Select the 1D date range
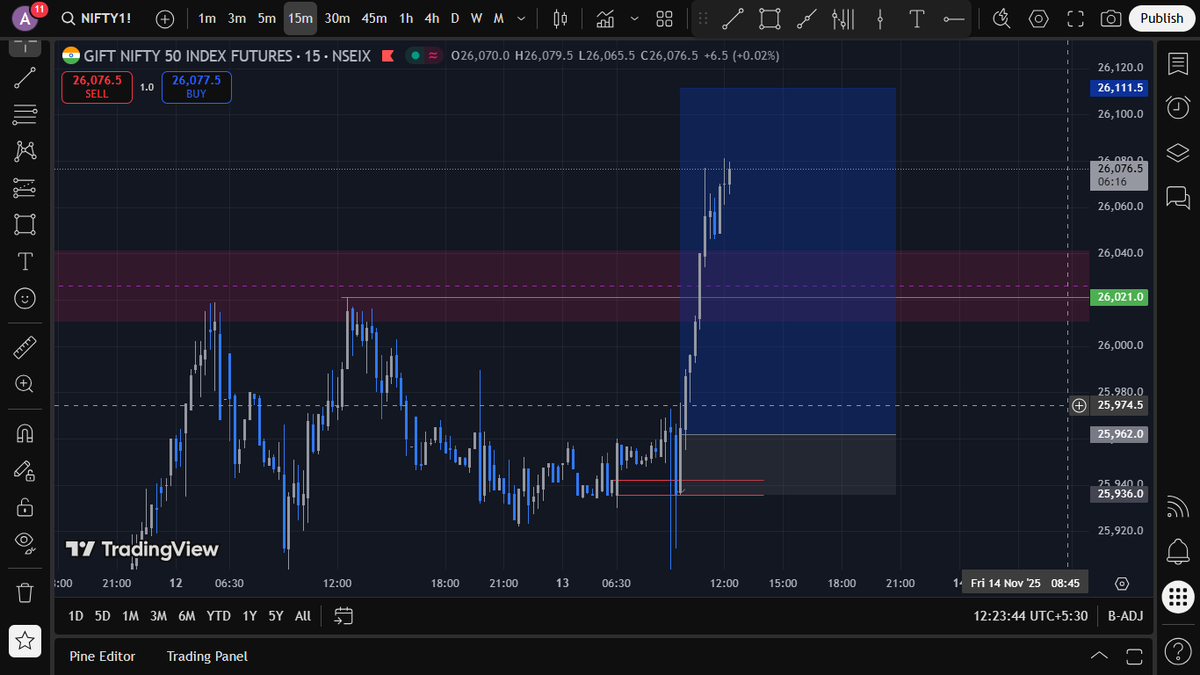Viewport: 1200px width, 675px height. pos(76,616)
